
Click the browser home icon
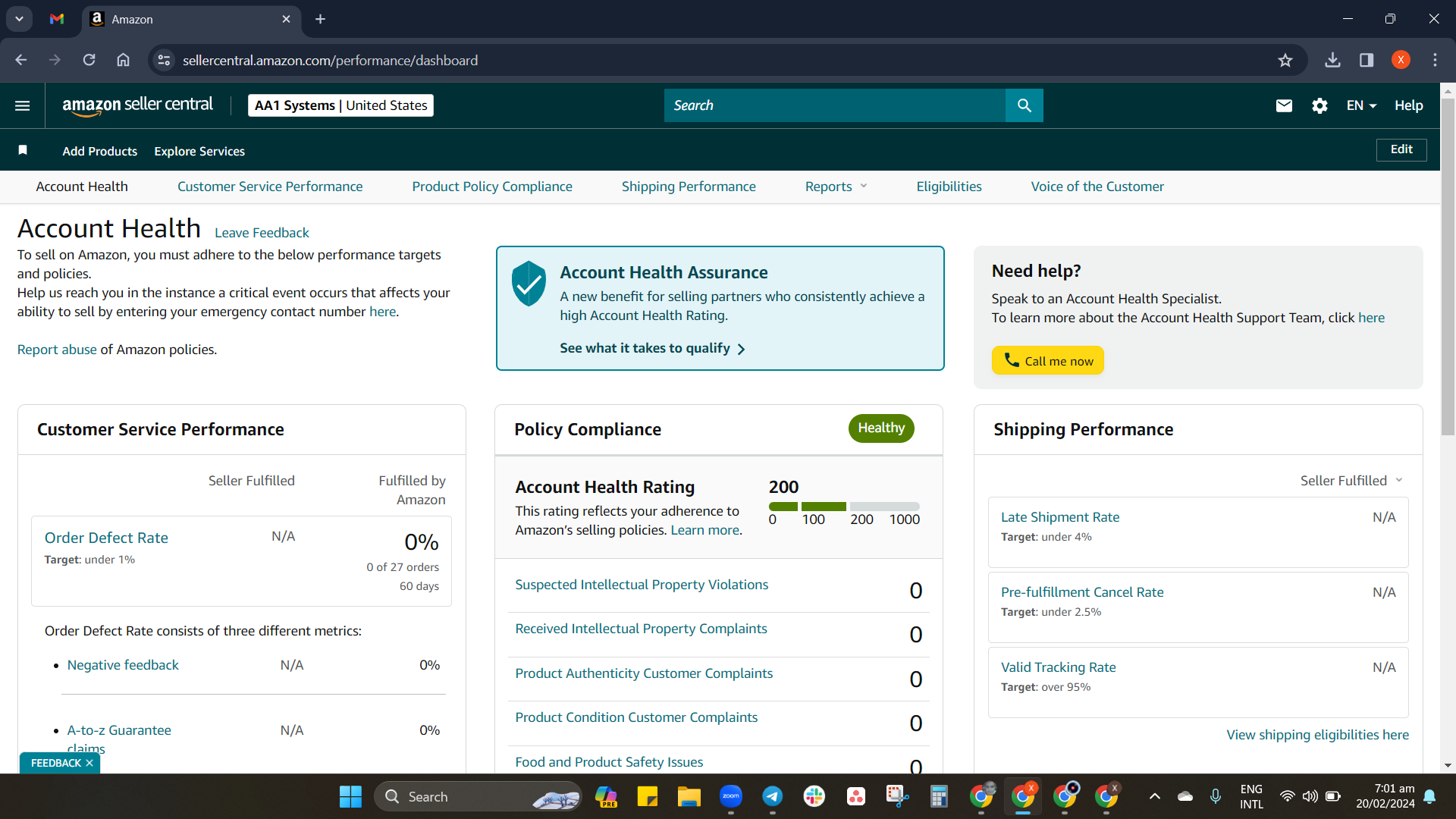tap(123, 60)
